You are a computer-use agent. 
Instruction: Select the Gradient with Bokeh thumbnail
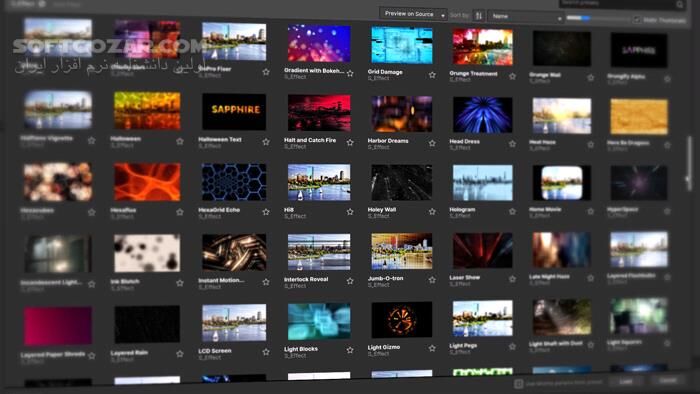[x=319, y=43]
